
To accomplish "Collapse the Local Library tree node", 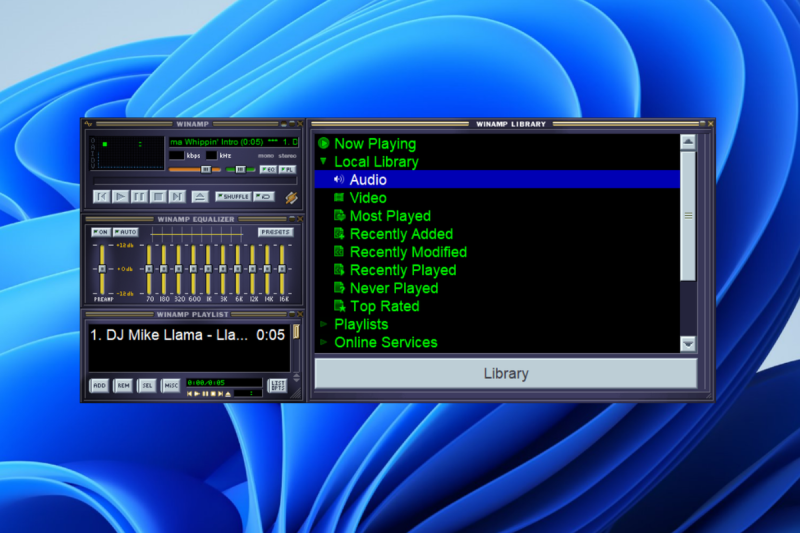I will tap(323, 161).
